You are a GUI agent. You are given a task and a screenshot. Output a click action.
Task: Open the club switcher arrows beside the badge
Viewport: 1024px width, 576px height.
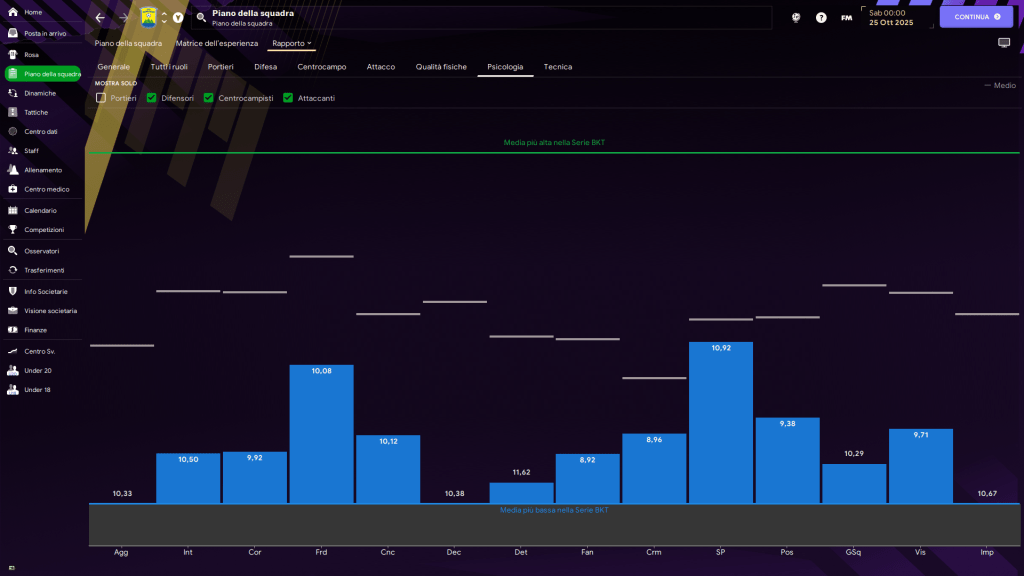pyautogui.click(x=164, y=18)
